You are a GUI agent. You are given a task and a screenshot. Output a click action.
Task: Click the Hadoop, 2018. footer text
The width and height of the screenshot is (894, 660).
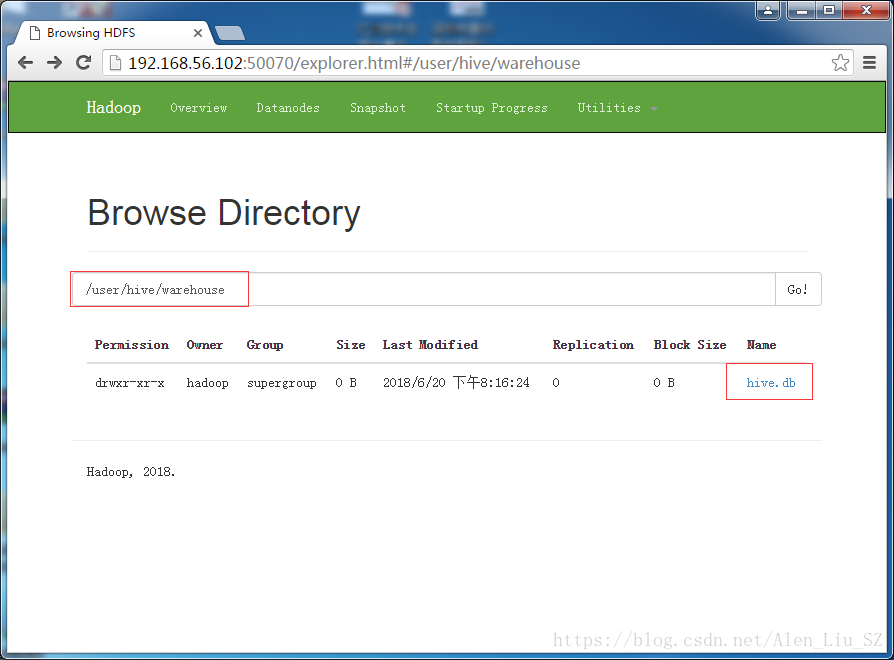pyautogui.click(x=131, y=472)
